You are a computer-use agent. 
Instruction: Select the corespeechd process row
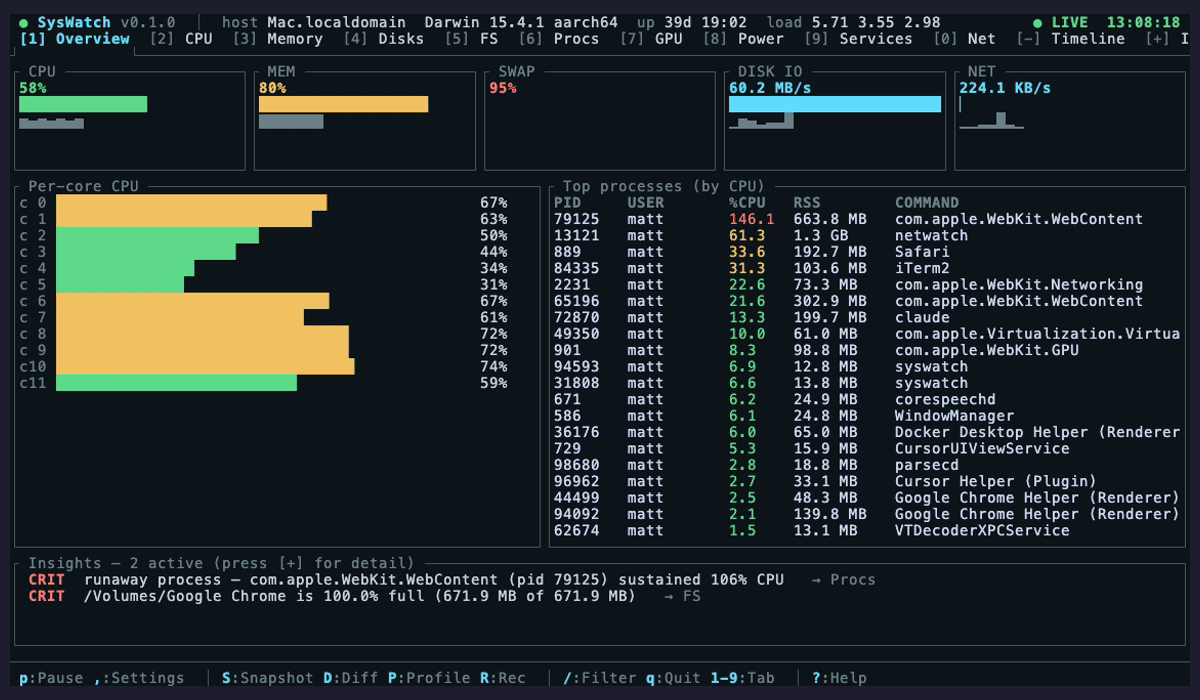click(x=867, y=399)
